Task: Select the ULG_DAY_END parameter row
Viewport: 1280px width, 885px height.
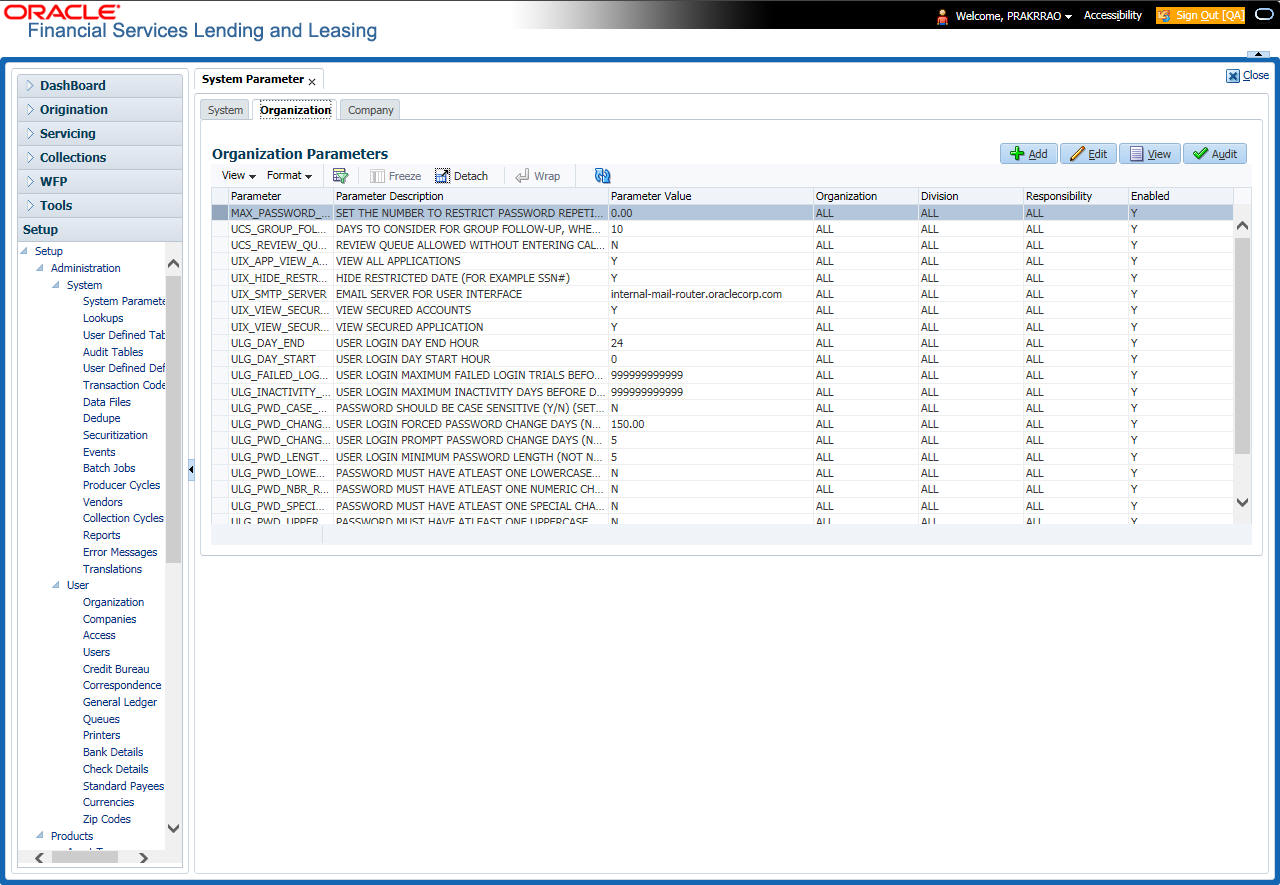Action: 722,343
